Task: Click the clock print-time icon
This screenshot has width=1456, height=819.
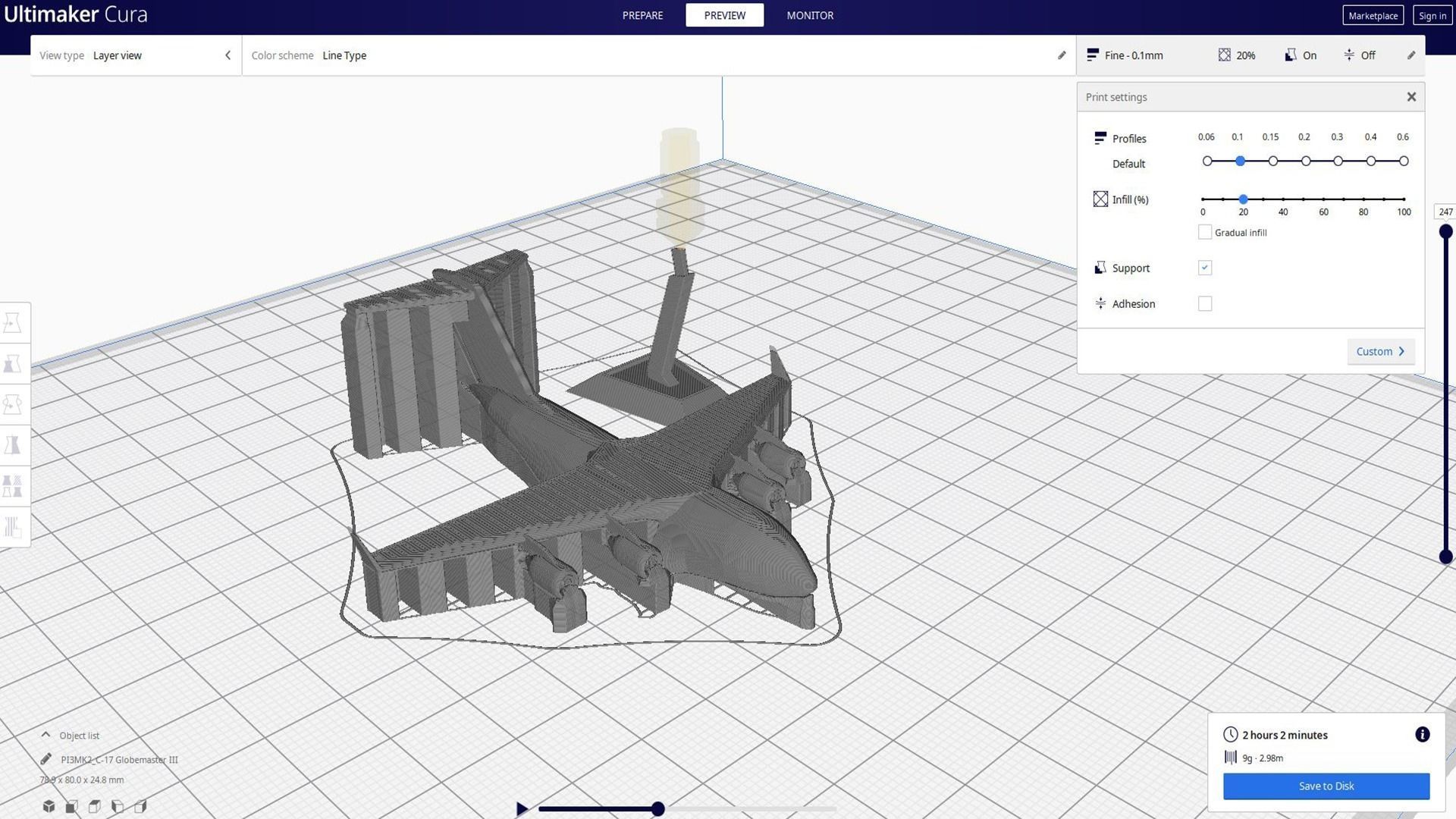Action: pos(1231,734)
